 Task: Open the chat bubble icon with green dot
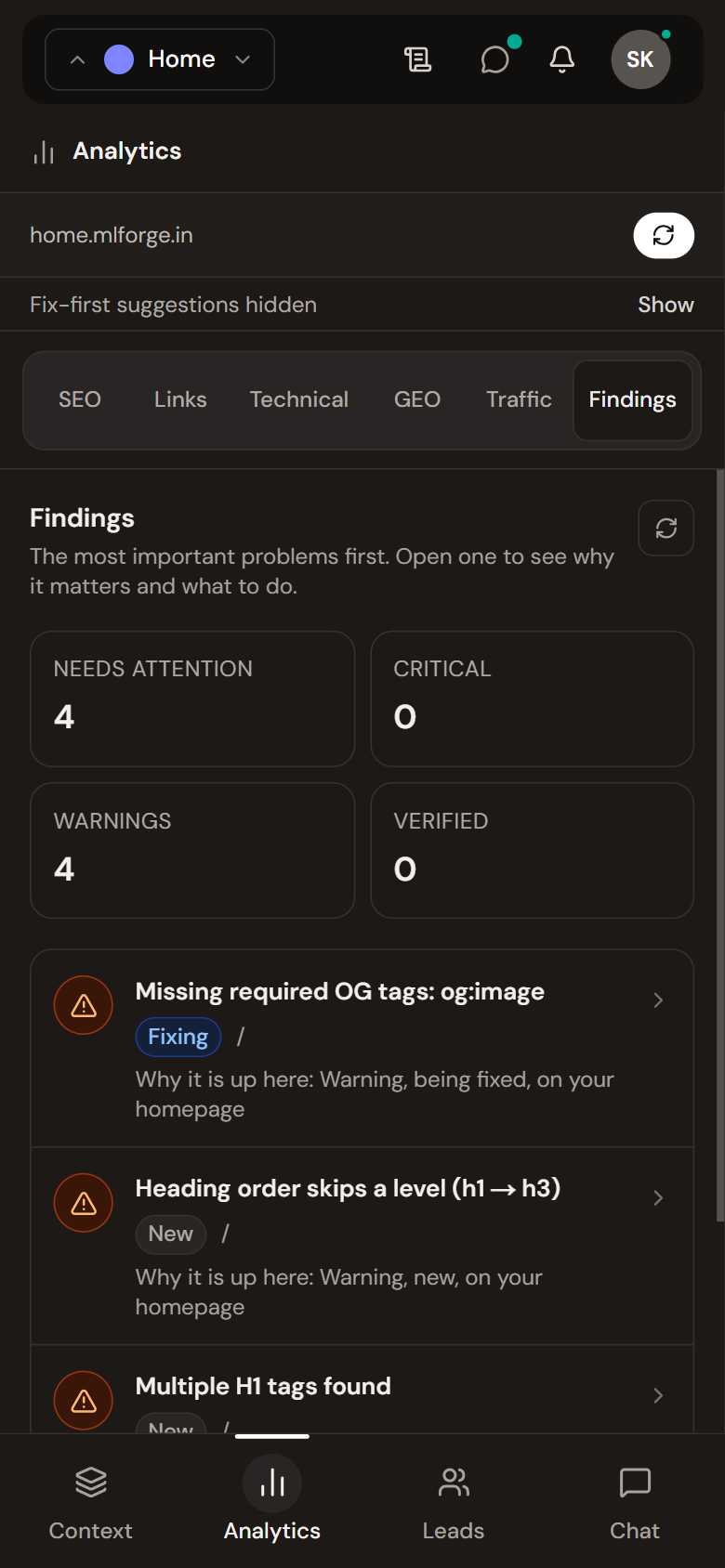[x=495, y=59]
